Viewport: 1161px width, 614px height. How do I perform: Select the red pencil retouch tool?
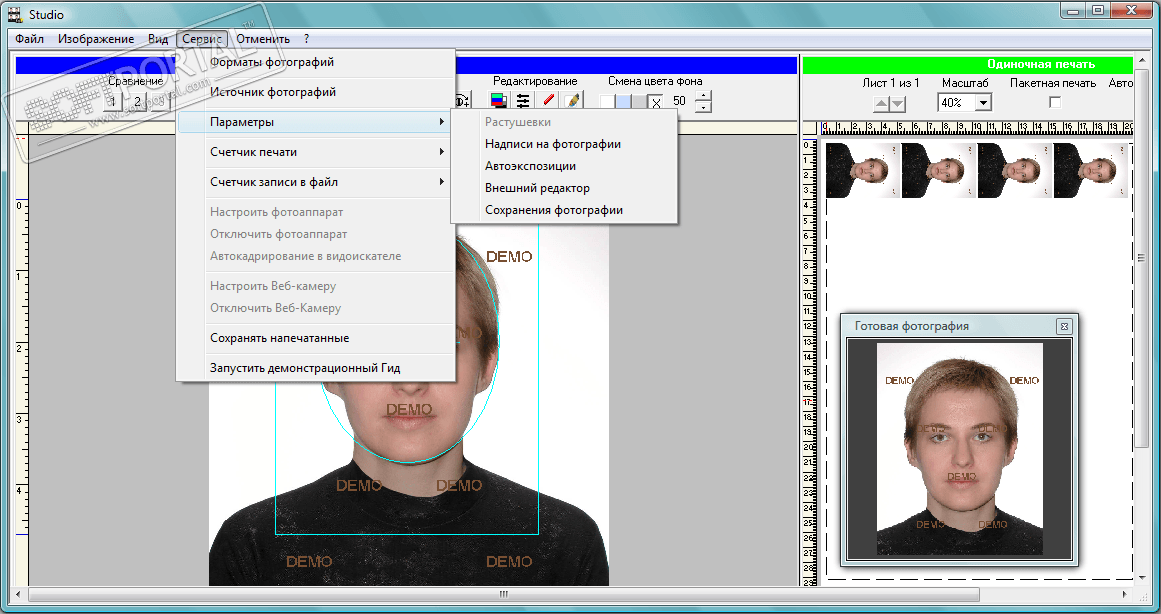click(x=548, y=101)
